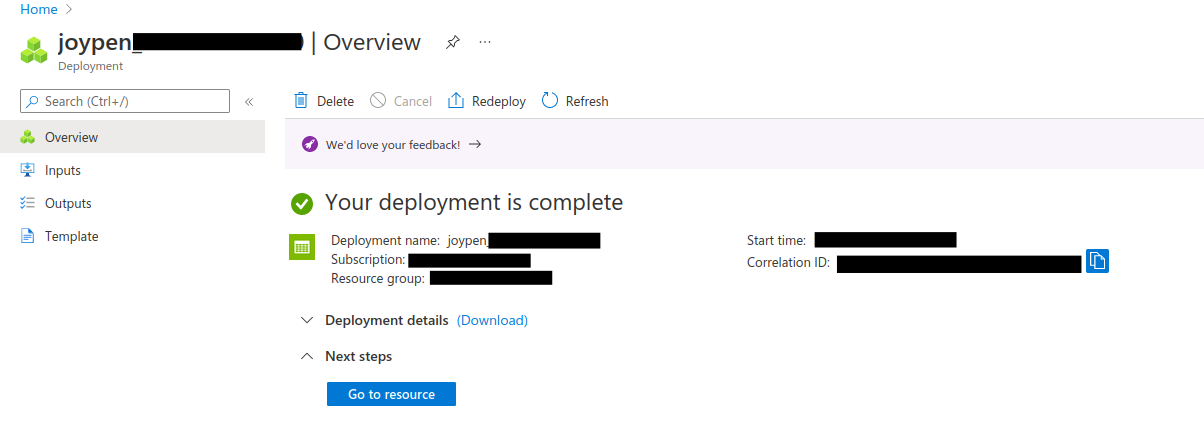Click the search magnifier icon
Viewport: 1204px width, 441px height.
pyautogui.click(x=32, y=101)
